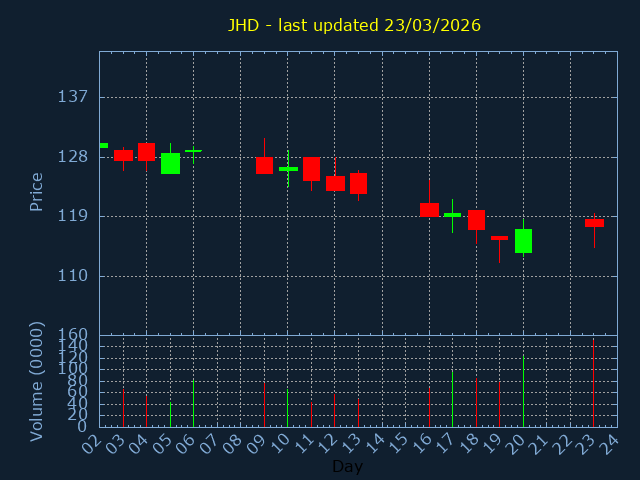Click the red candlestick on day 04
This screenshot has width=640, height=480.
146,152
